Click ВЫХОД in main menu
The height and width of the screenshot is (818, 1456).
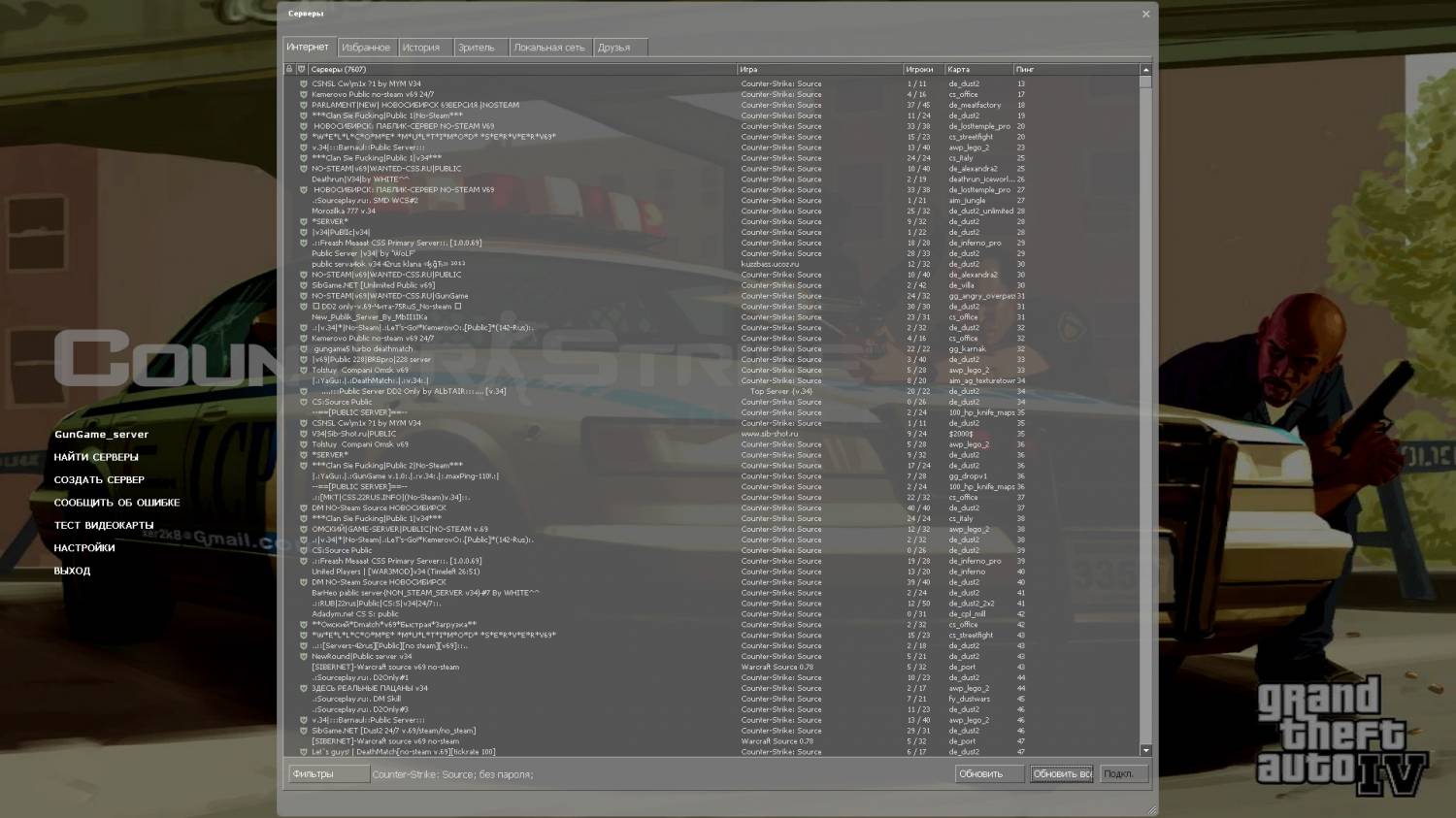pos(72,572)
